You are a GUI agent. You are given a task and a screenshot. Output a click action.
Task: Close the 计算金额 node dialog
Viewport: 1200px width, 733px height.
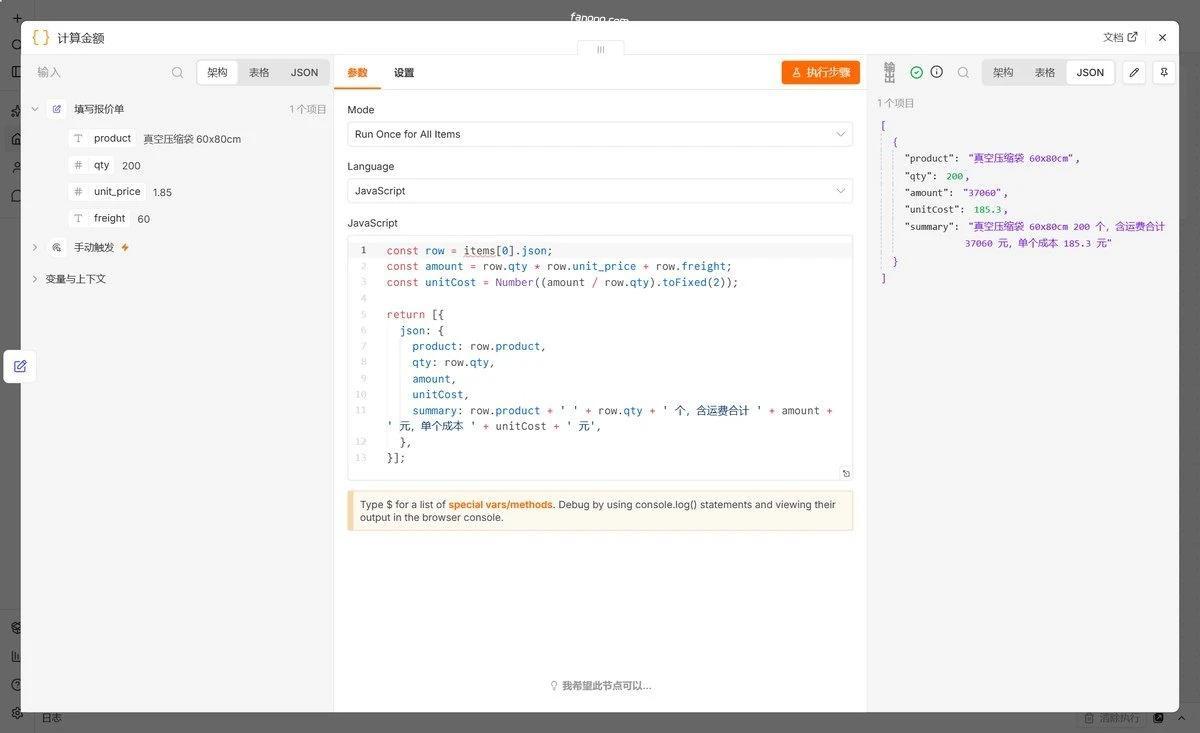click(x=1162, y=37)
